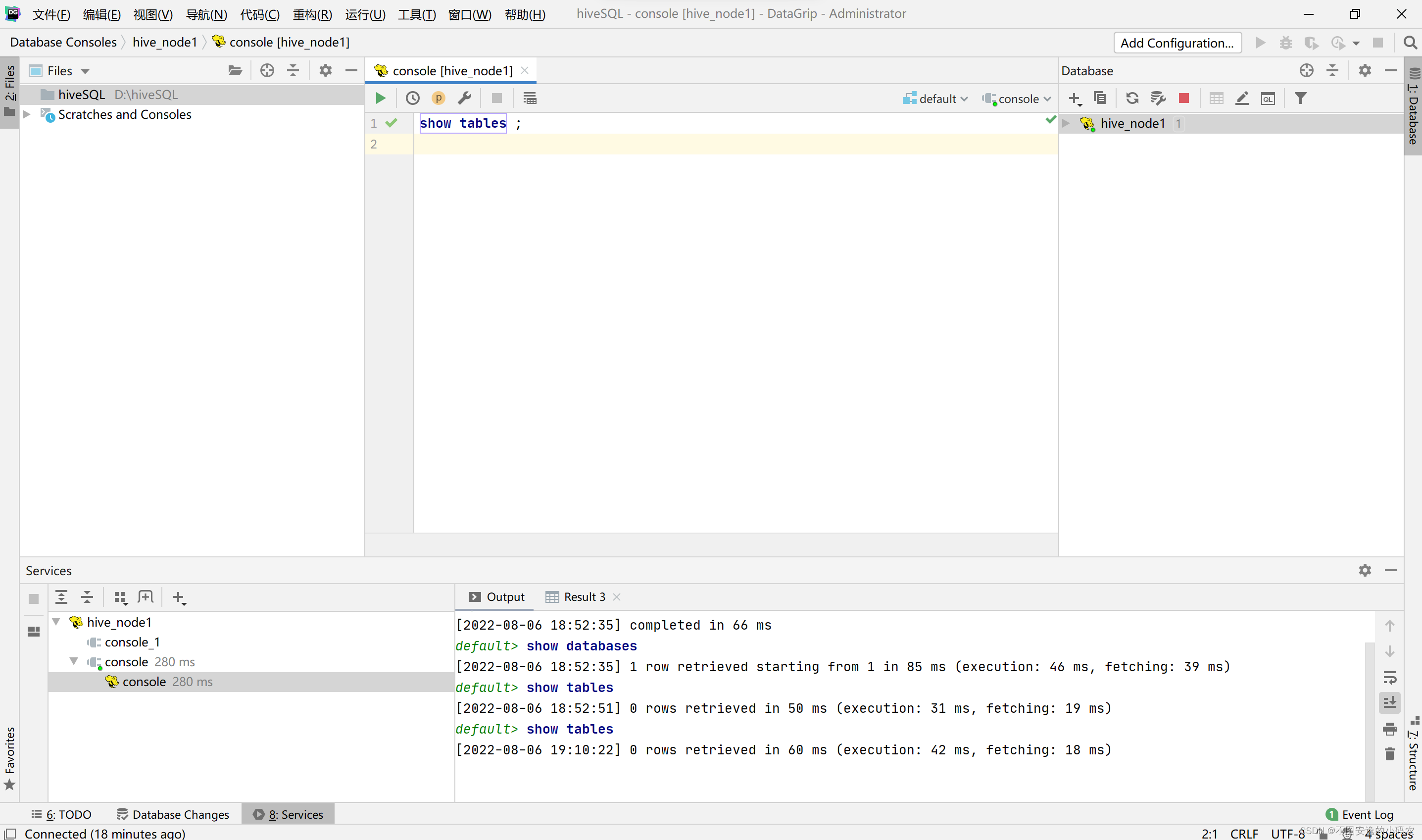
Task: Add new data source plus icon
Action: [x=1075, y=99]
